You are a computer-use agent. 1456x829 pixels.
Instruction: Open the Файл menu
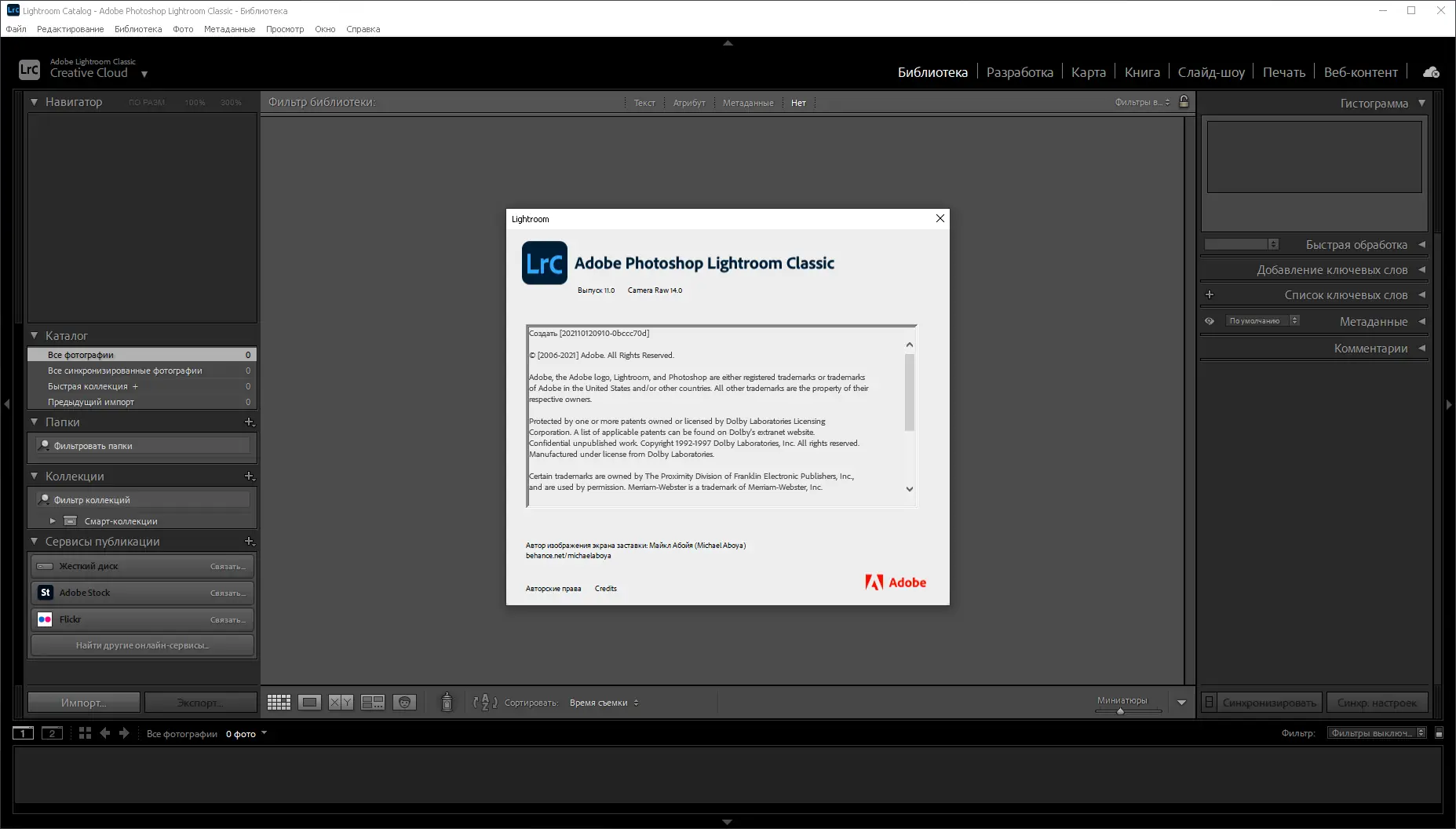click(16, 29)
